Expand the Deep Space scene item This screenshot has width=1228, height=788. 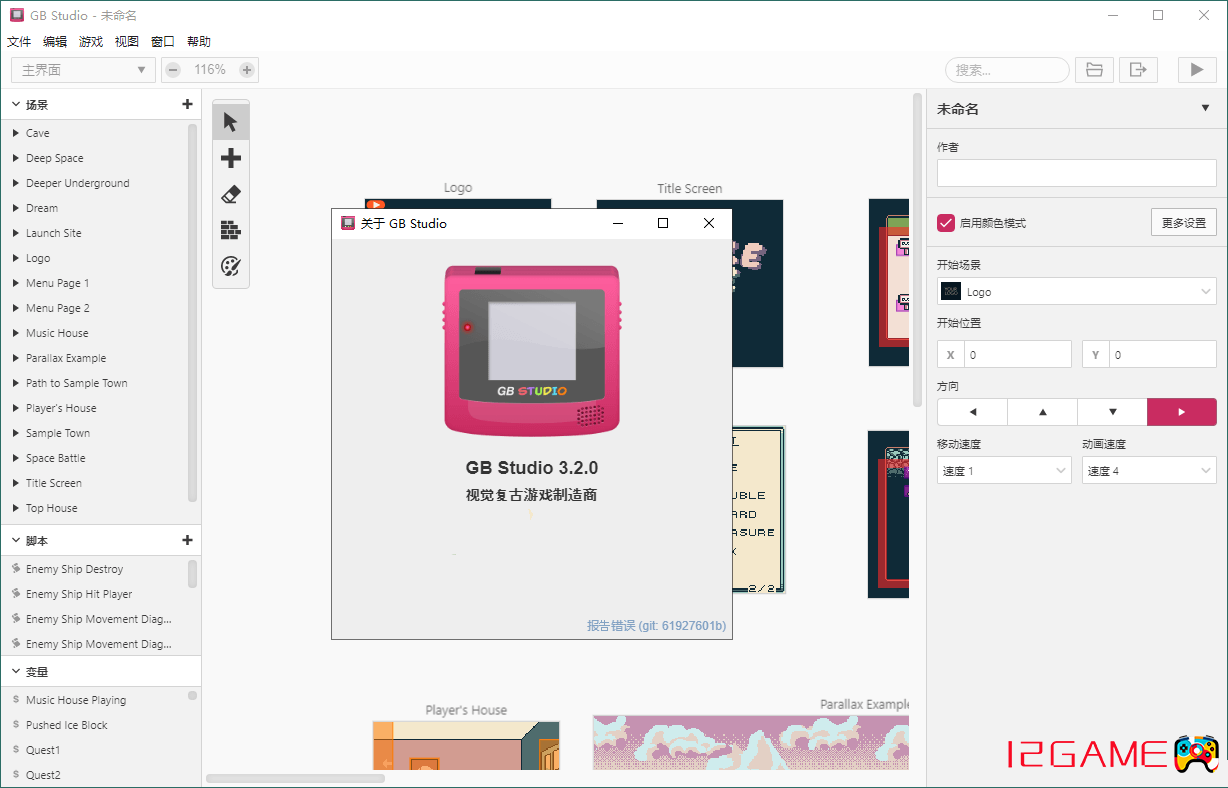(16, 158)
